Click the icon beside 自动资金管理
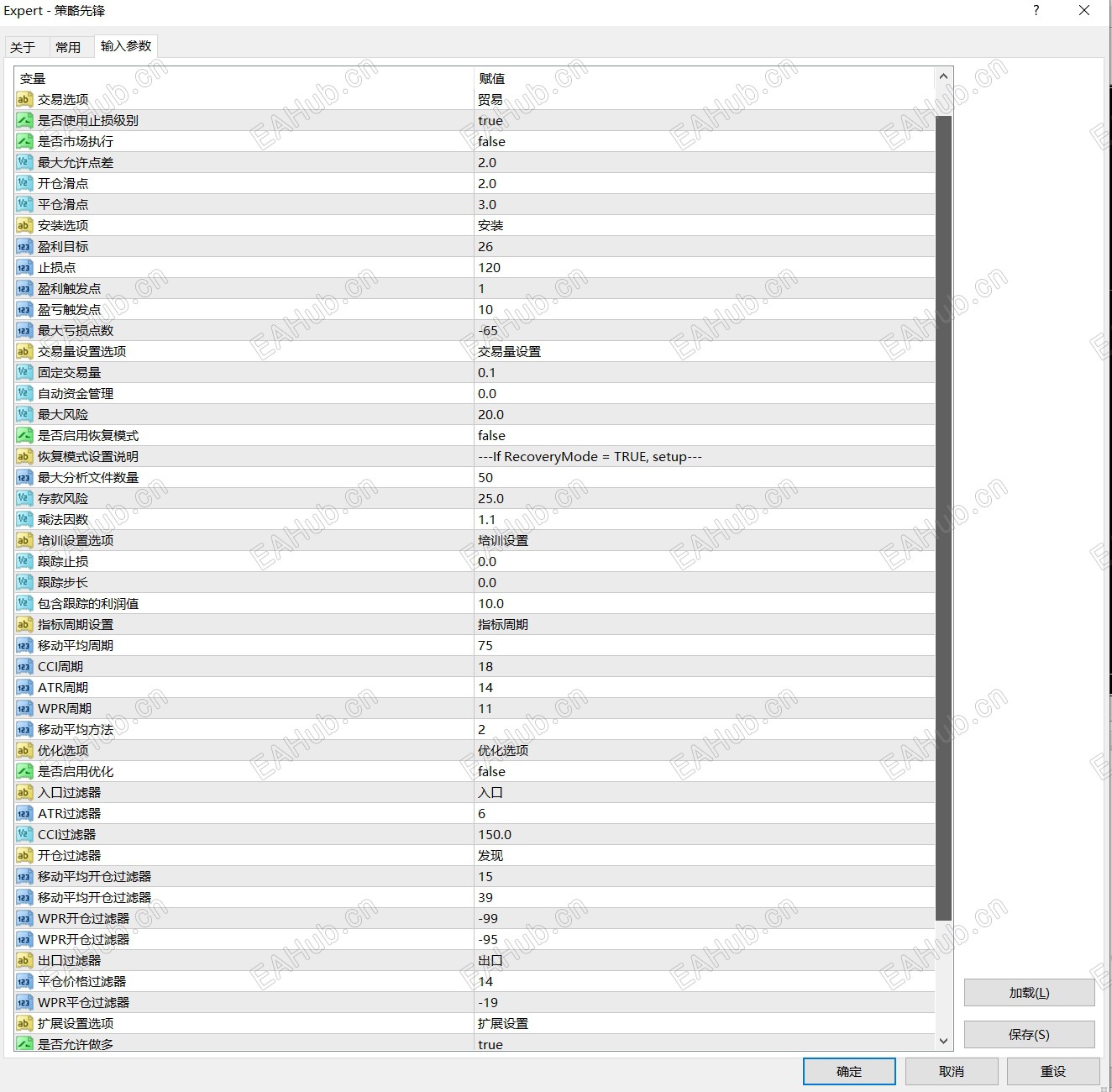The height and width of the screenshot is (1092, 1112). 24,393
